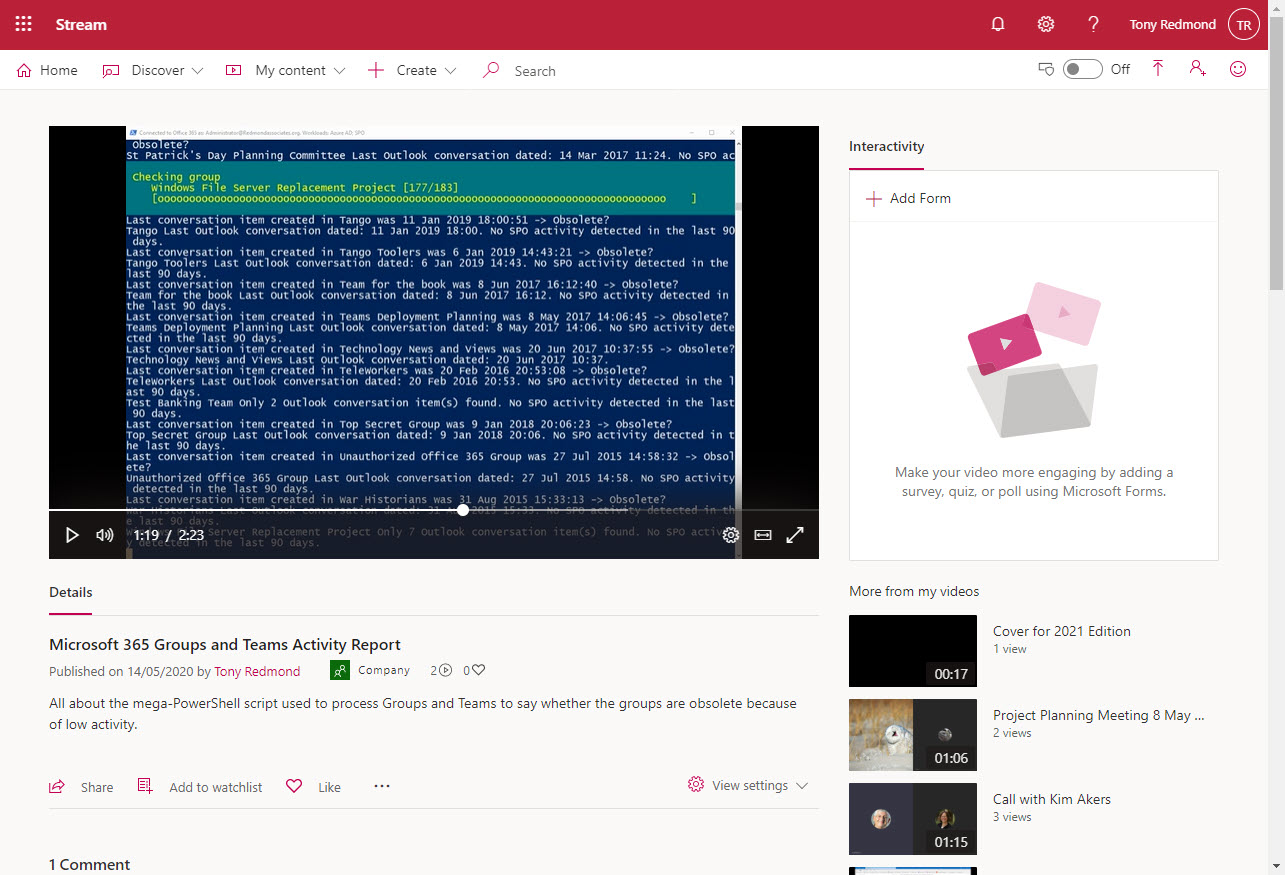Click the Share icon below the video
The width and height of the screenshot is (1285, 875).
tap(58, 787)
